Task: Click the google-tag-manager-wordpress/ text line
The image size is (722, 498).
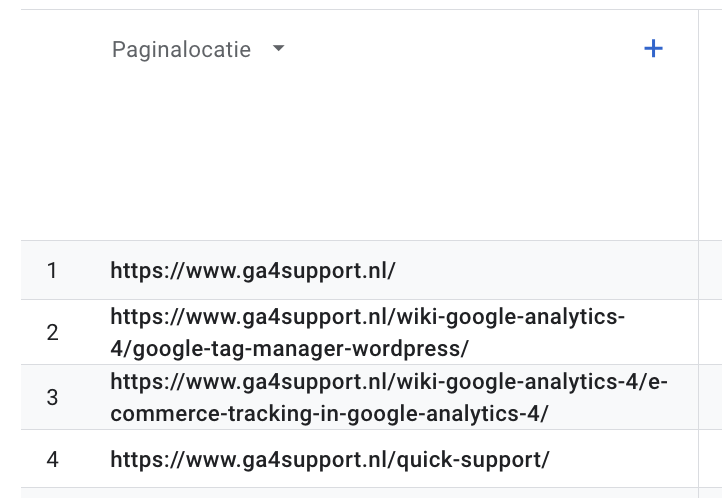Action: coord(290,349)
